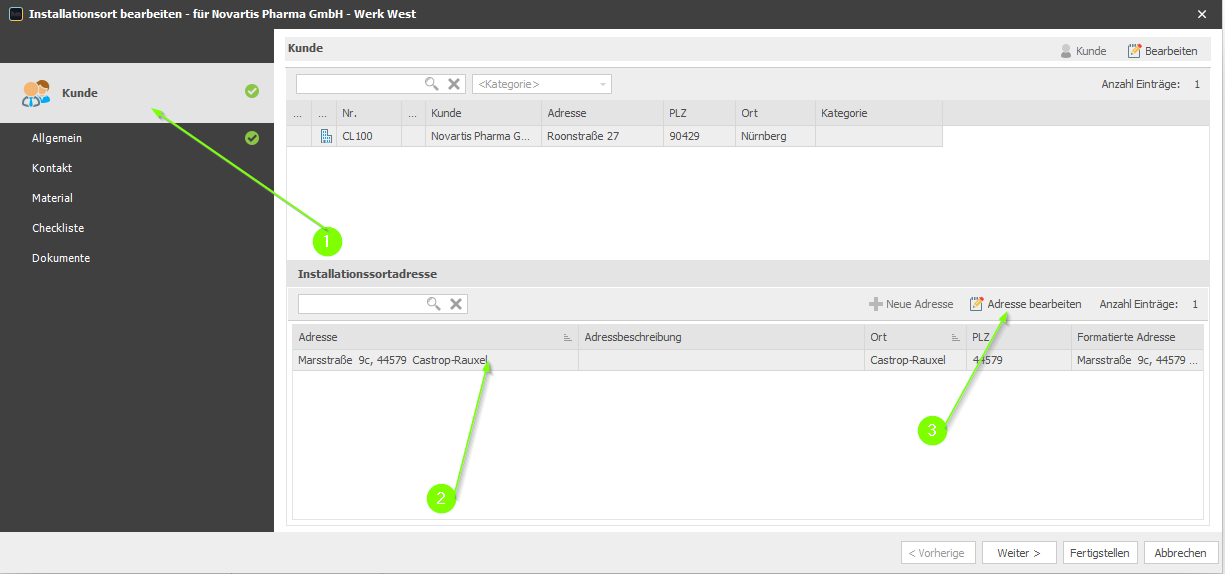Click the Weiter button
Screen dimensions: 1225x574
(x=1019, y=553)
